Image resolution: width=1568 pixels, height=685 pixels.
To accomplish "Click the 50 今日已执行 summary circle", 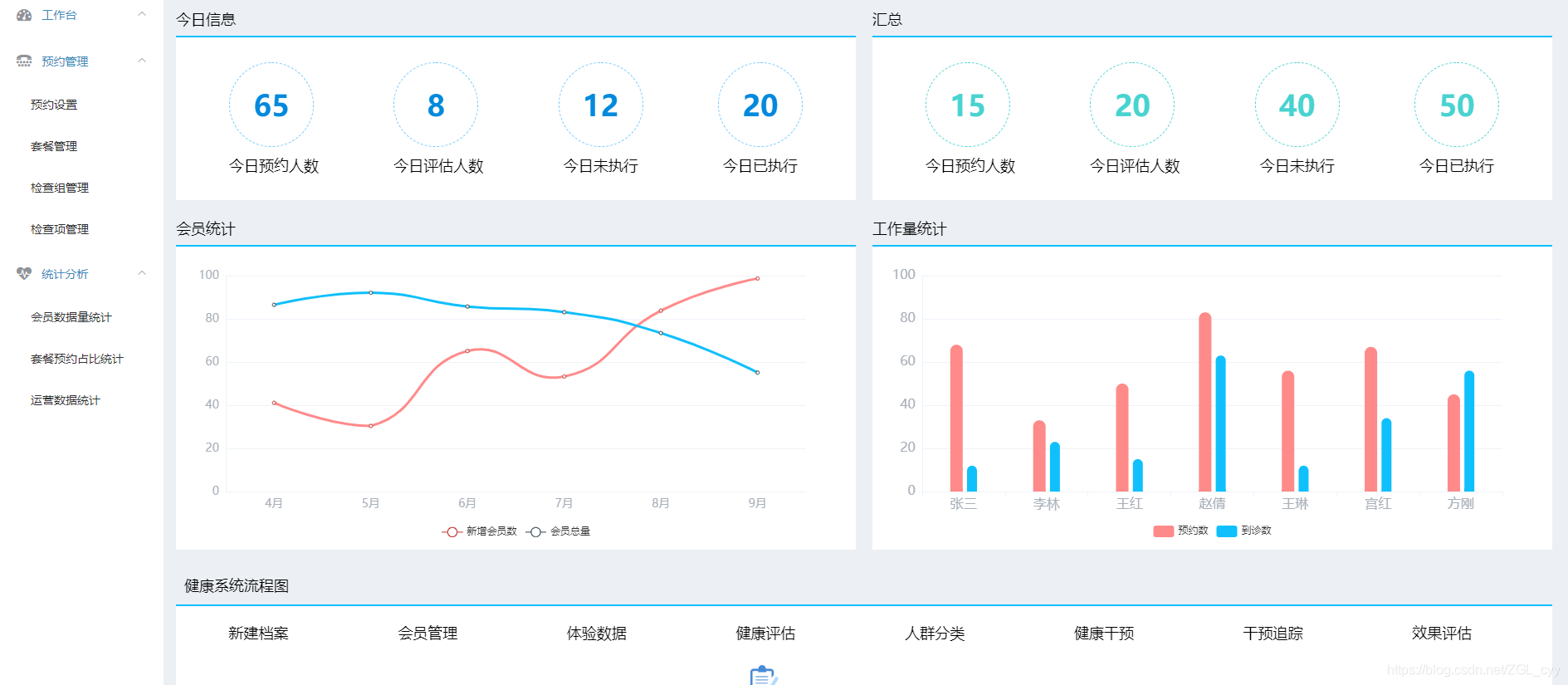I will click(x=1457, y=105).
